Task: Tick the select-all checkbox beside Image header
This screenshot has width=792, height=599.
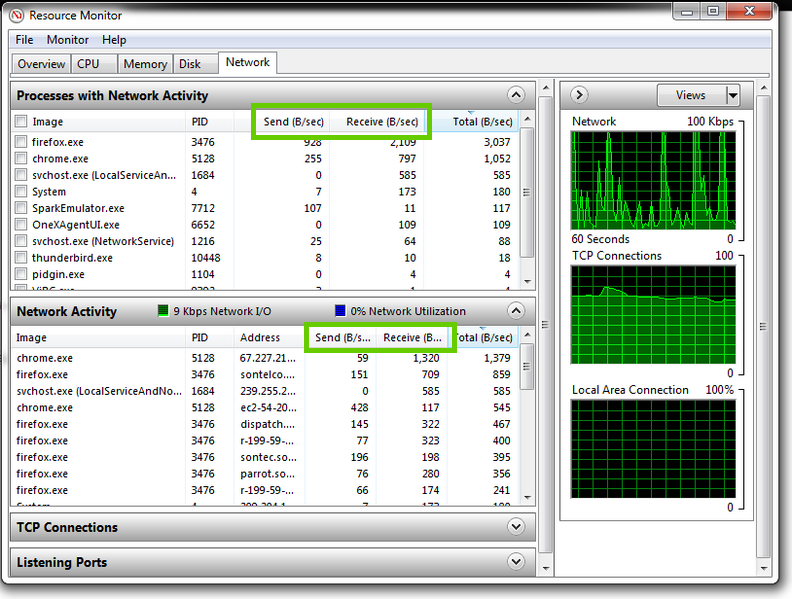Action: [x=21, y=121]
